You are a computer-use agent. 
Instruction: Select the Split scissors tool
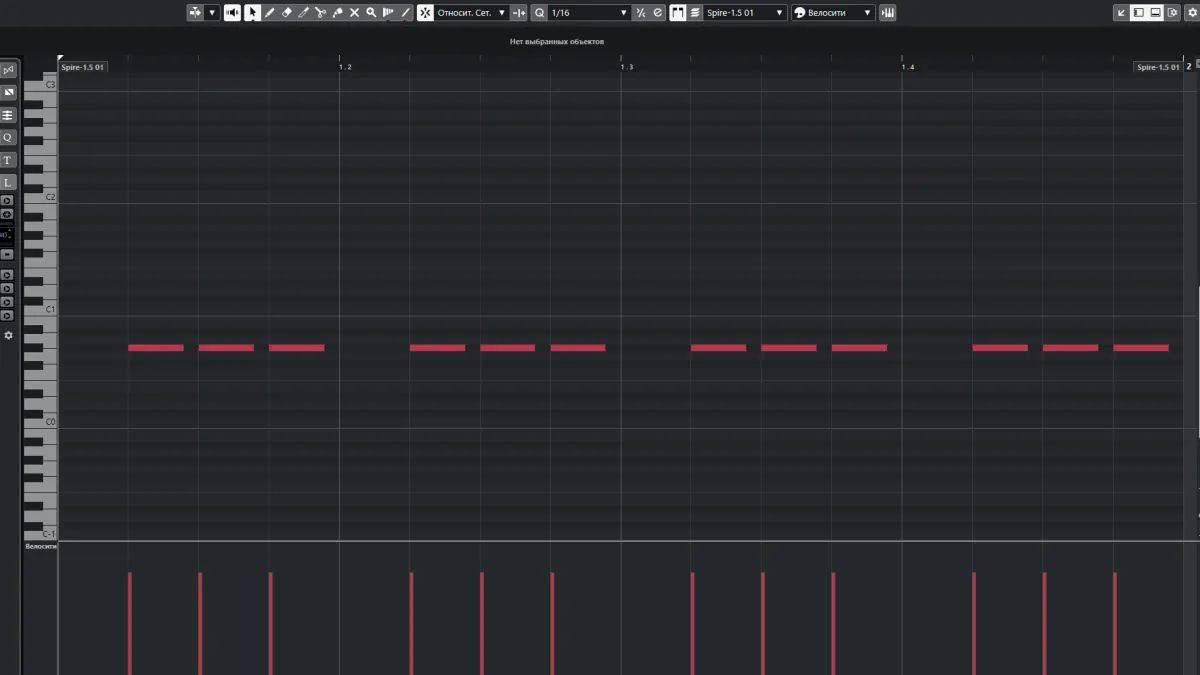(320, 13)
